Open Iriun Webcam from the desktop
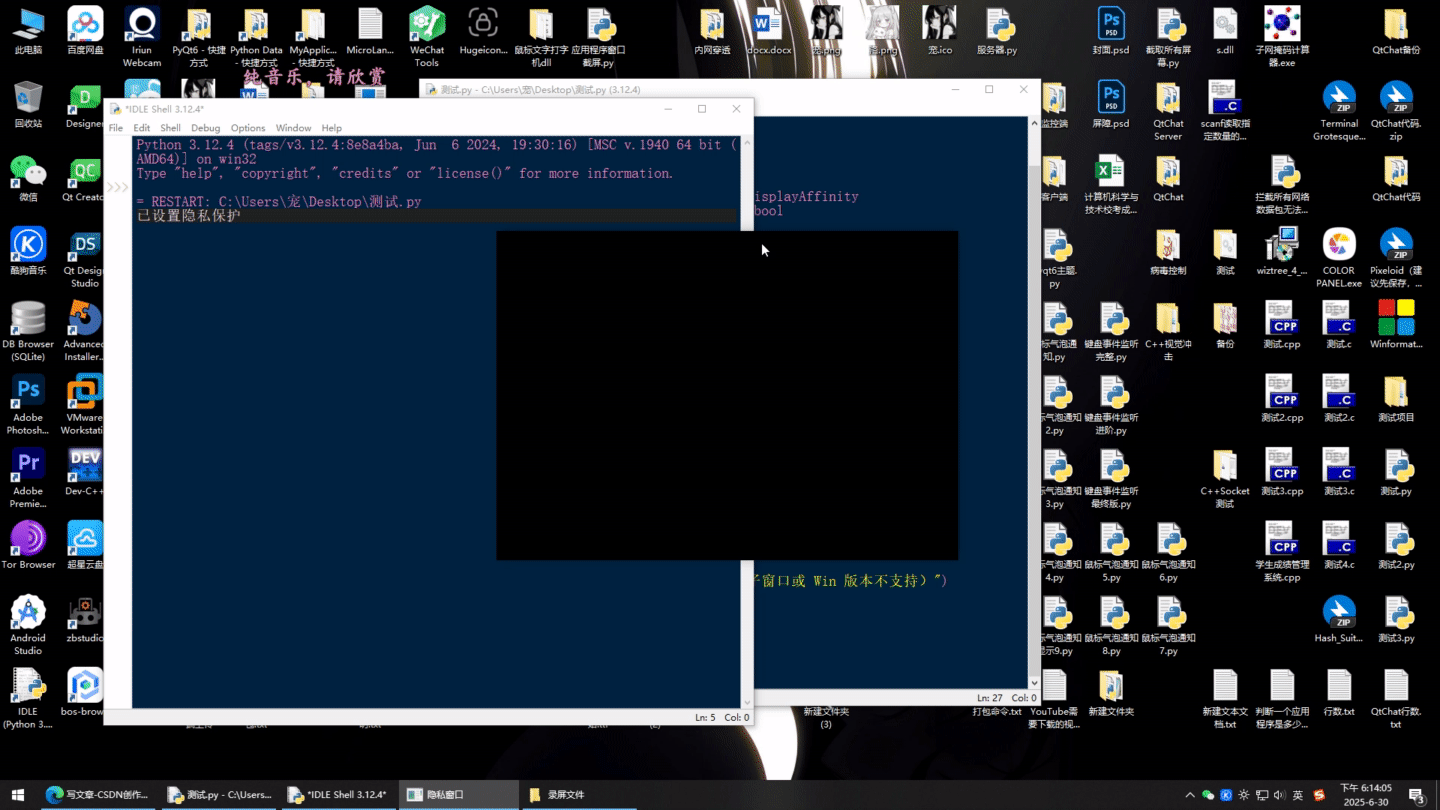The height and width of the screenshot is (810, 1440). click(x=141, y=25)
